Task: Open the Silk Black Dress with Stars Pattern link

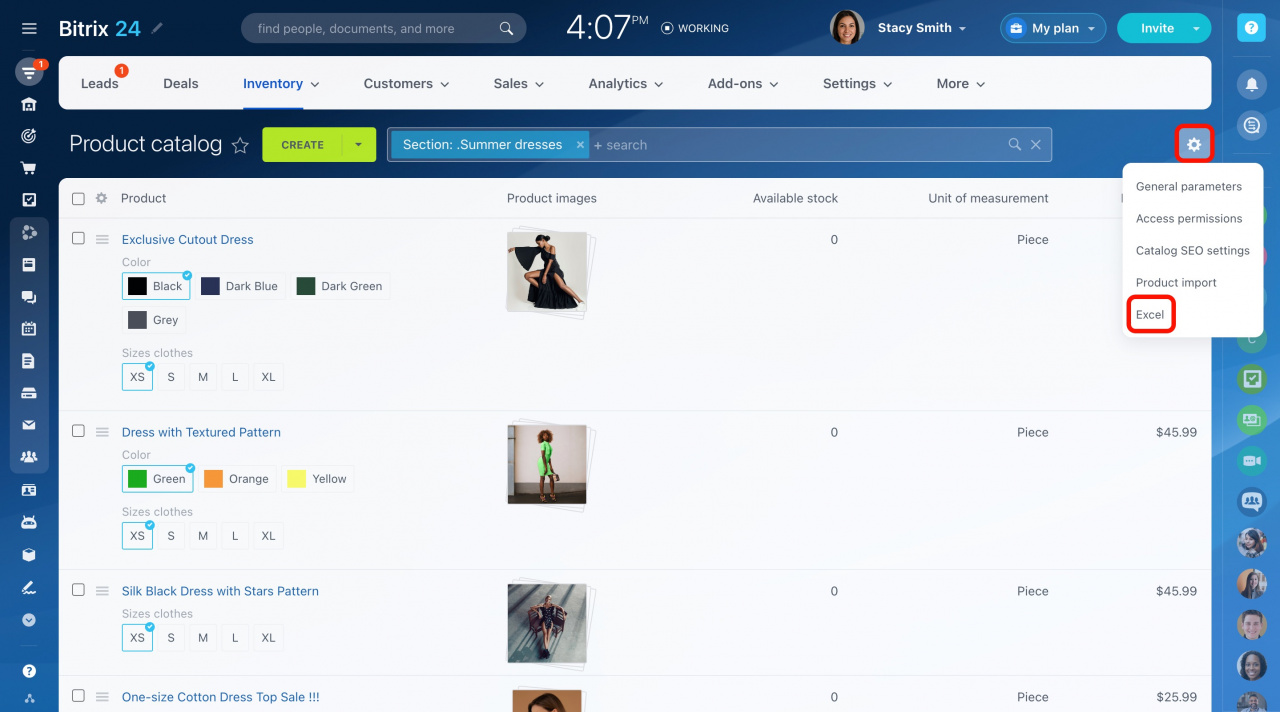Action: (220, 591)
